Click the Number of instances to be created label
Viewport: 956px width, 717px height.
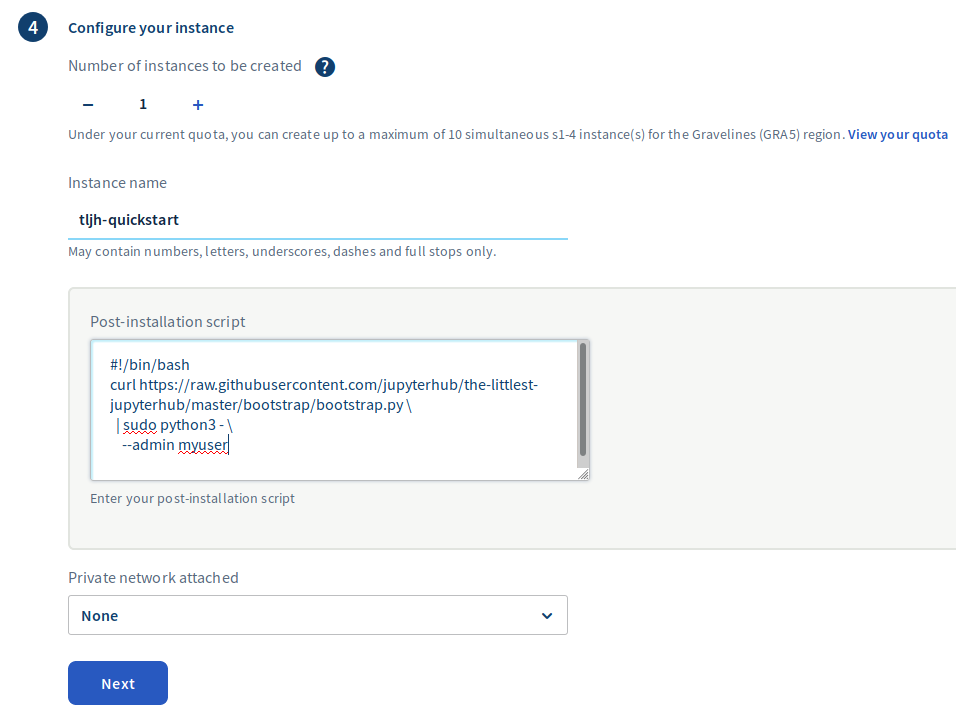click(x=184, y=66)
